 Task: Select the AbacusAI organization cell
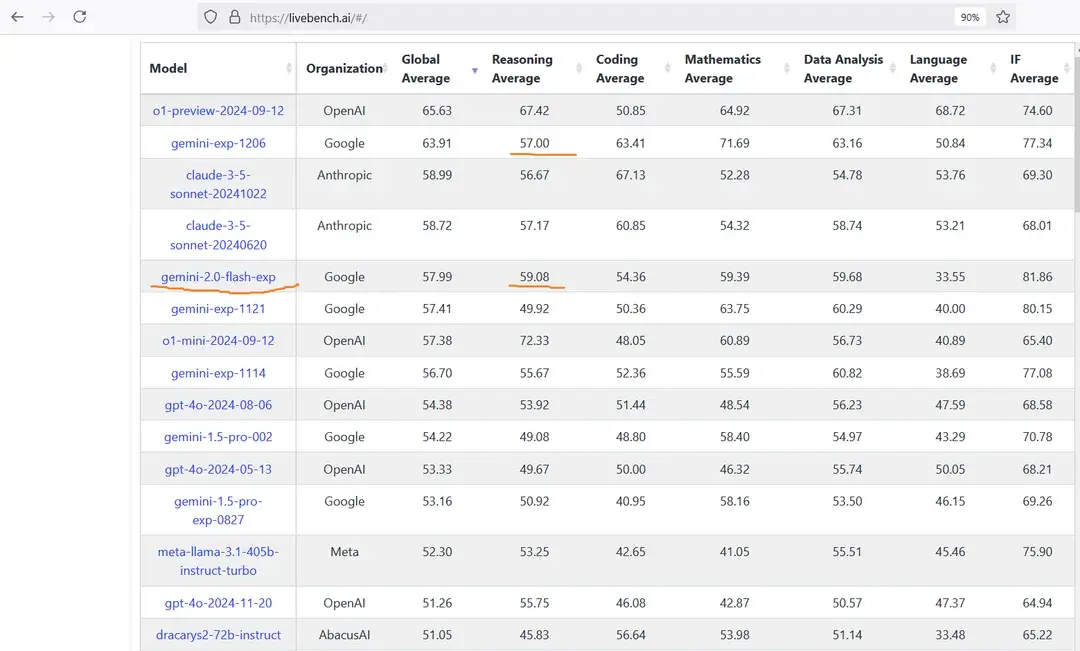tap(344, 634)
